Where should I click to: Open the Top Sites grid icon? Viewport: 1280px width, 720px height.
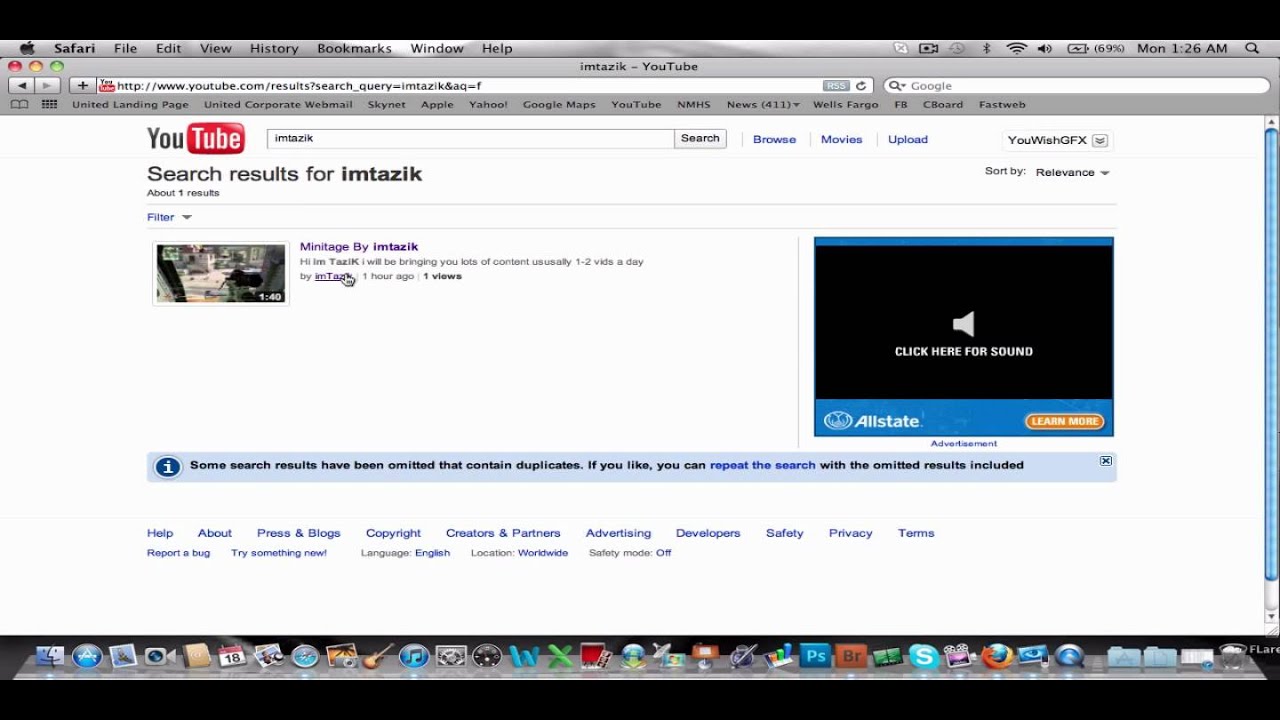point(49,104)
